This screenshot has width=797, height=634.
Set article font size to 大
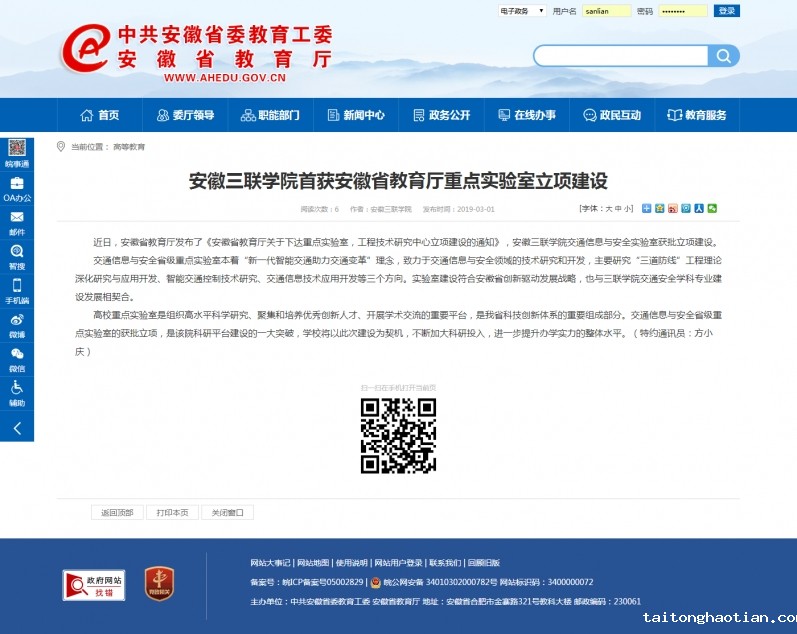click(x=606, y=209)
